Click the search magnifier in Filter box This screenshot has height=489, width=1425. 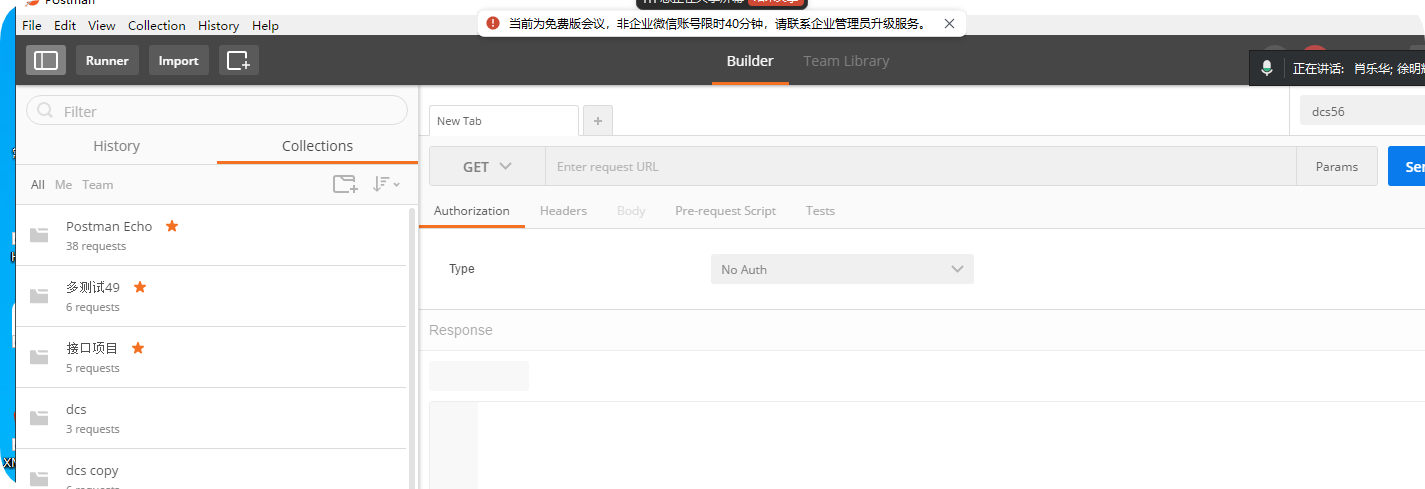click(46, 111)
